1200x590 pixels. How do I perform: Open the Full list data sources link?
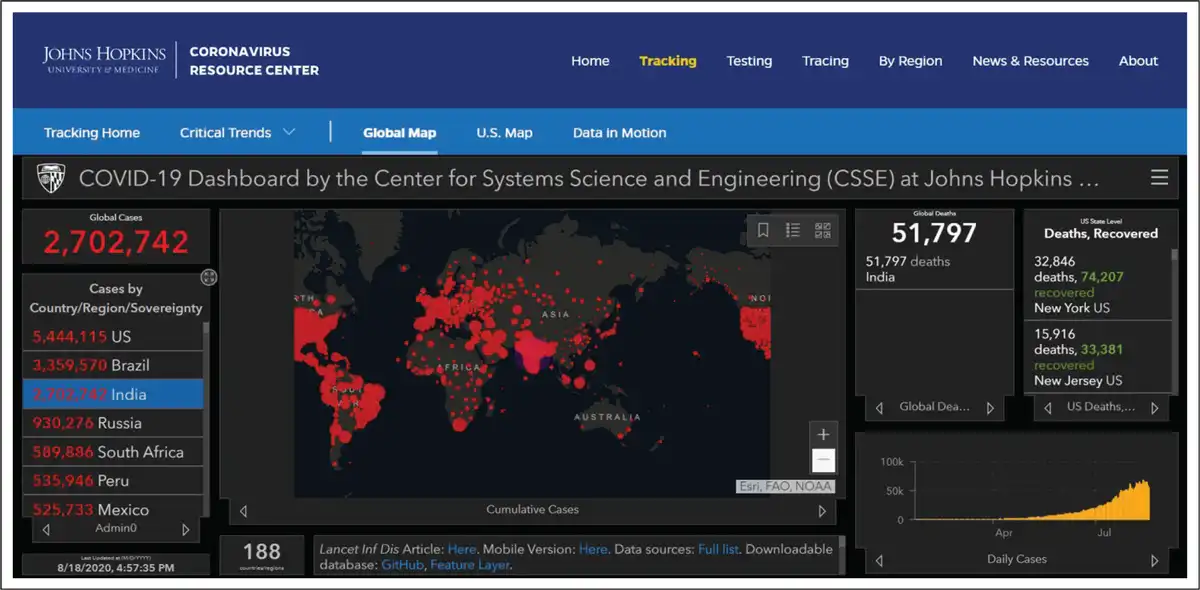[719, 549]
